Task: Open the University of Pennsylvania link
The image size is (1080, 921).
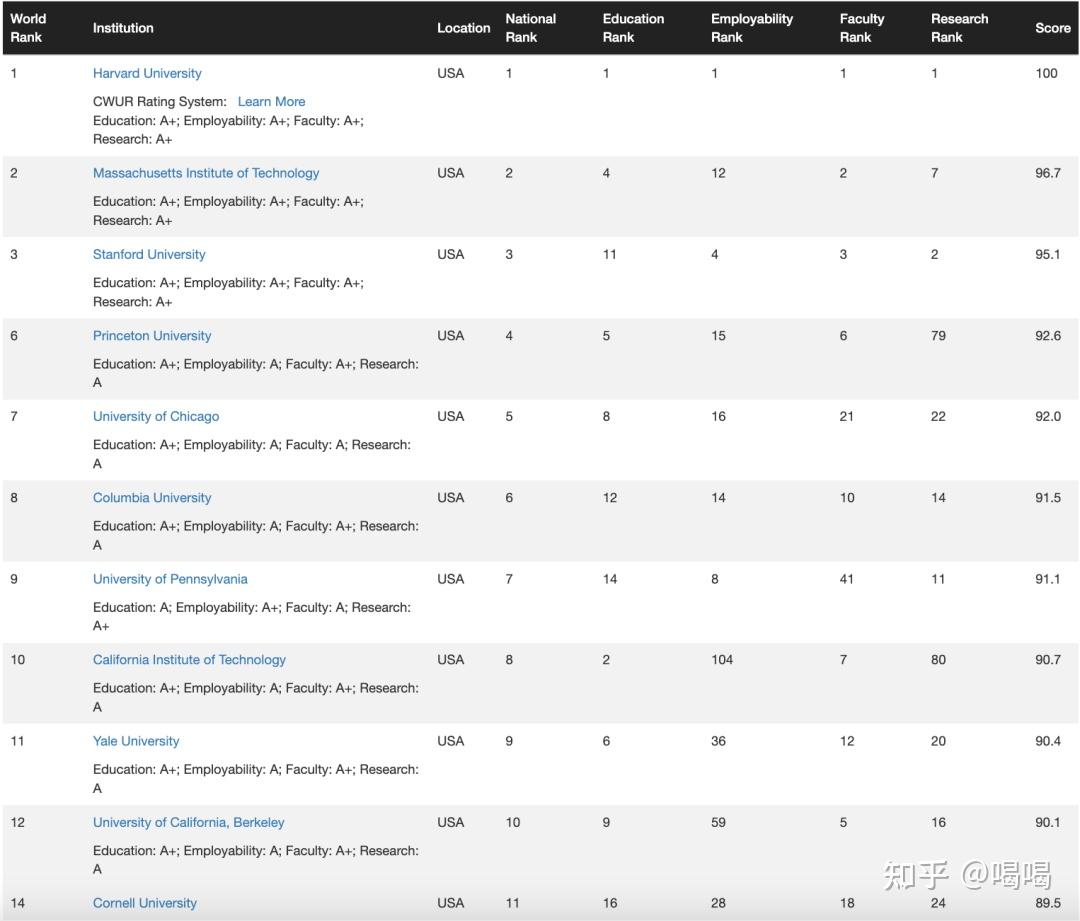Action: click(170, 579)
